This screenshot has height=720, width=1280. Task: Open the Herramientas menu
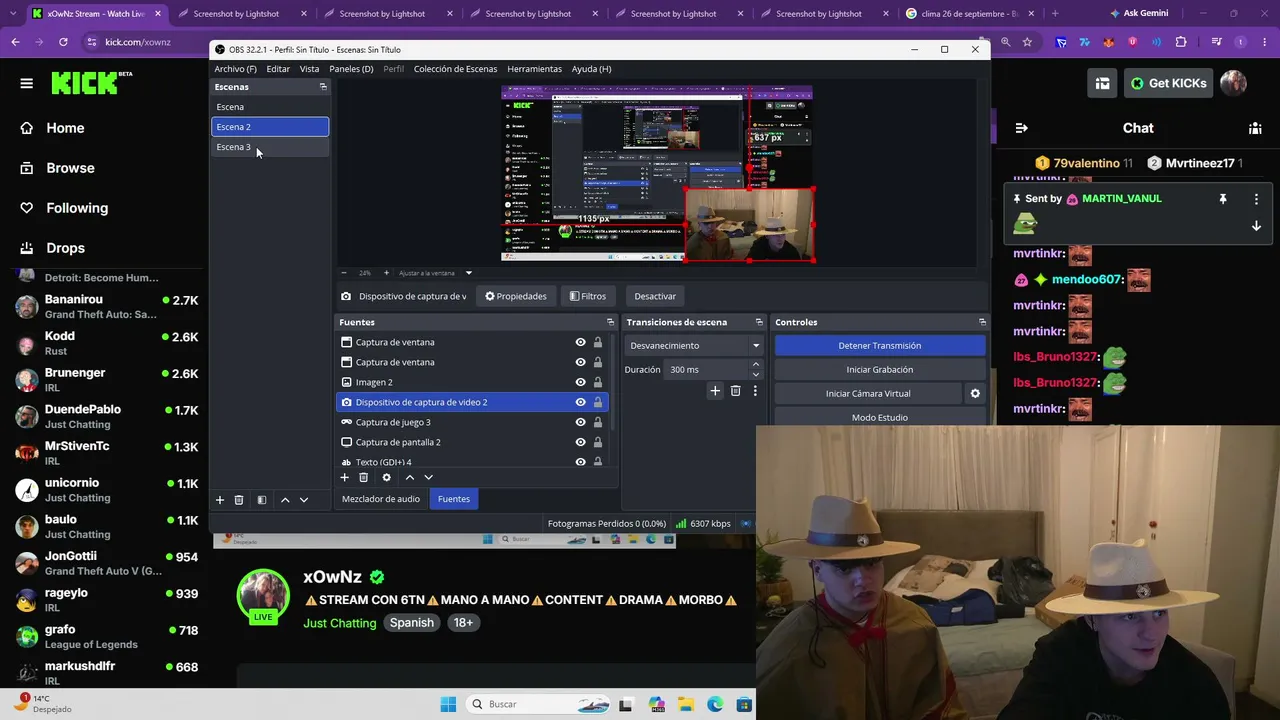click(534, 69)
